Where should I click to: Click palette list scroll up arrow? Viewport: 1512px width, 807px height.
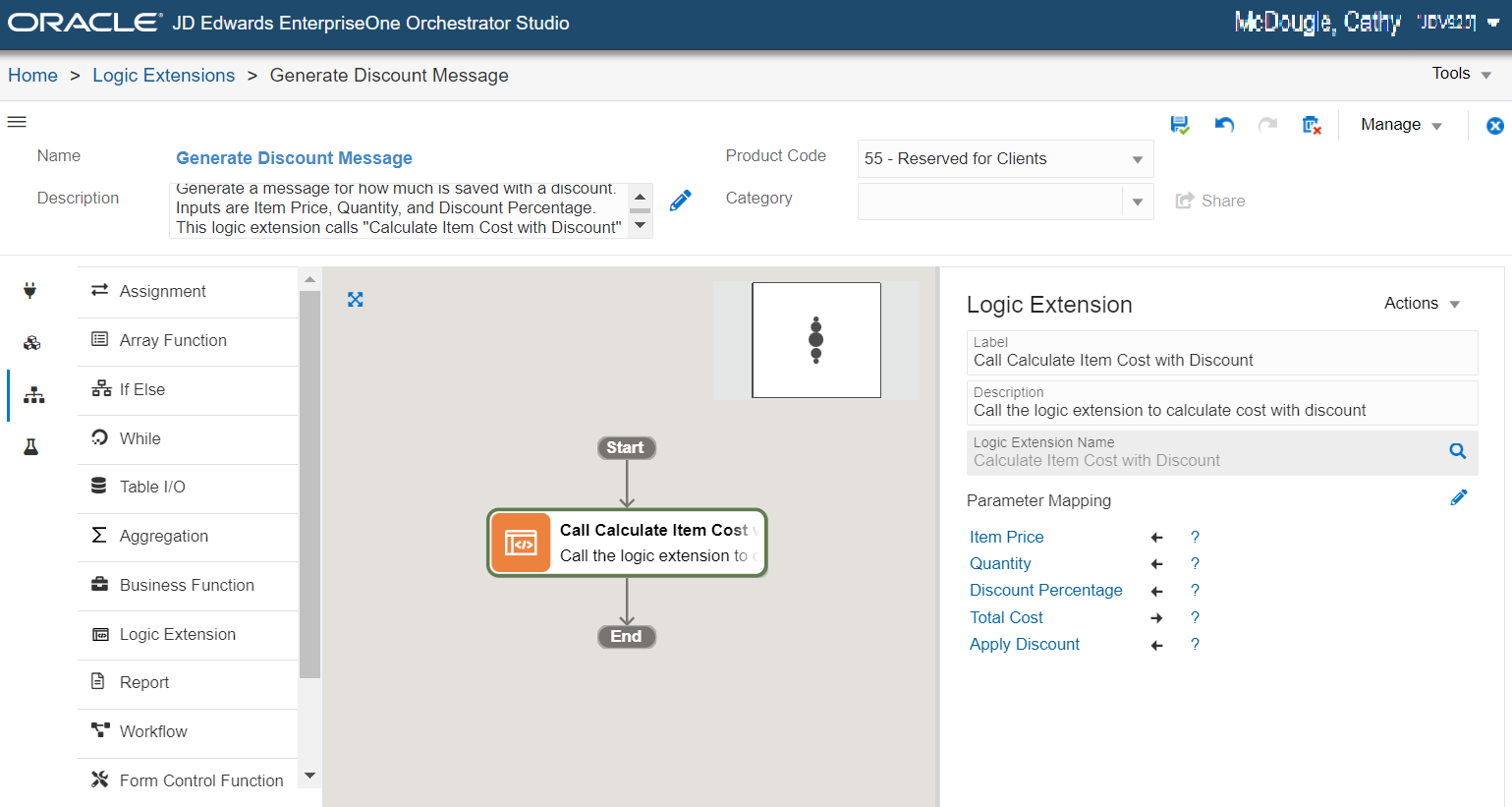(x=309, y=279)
